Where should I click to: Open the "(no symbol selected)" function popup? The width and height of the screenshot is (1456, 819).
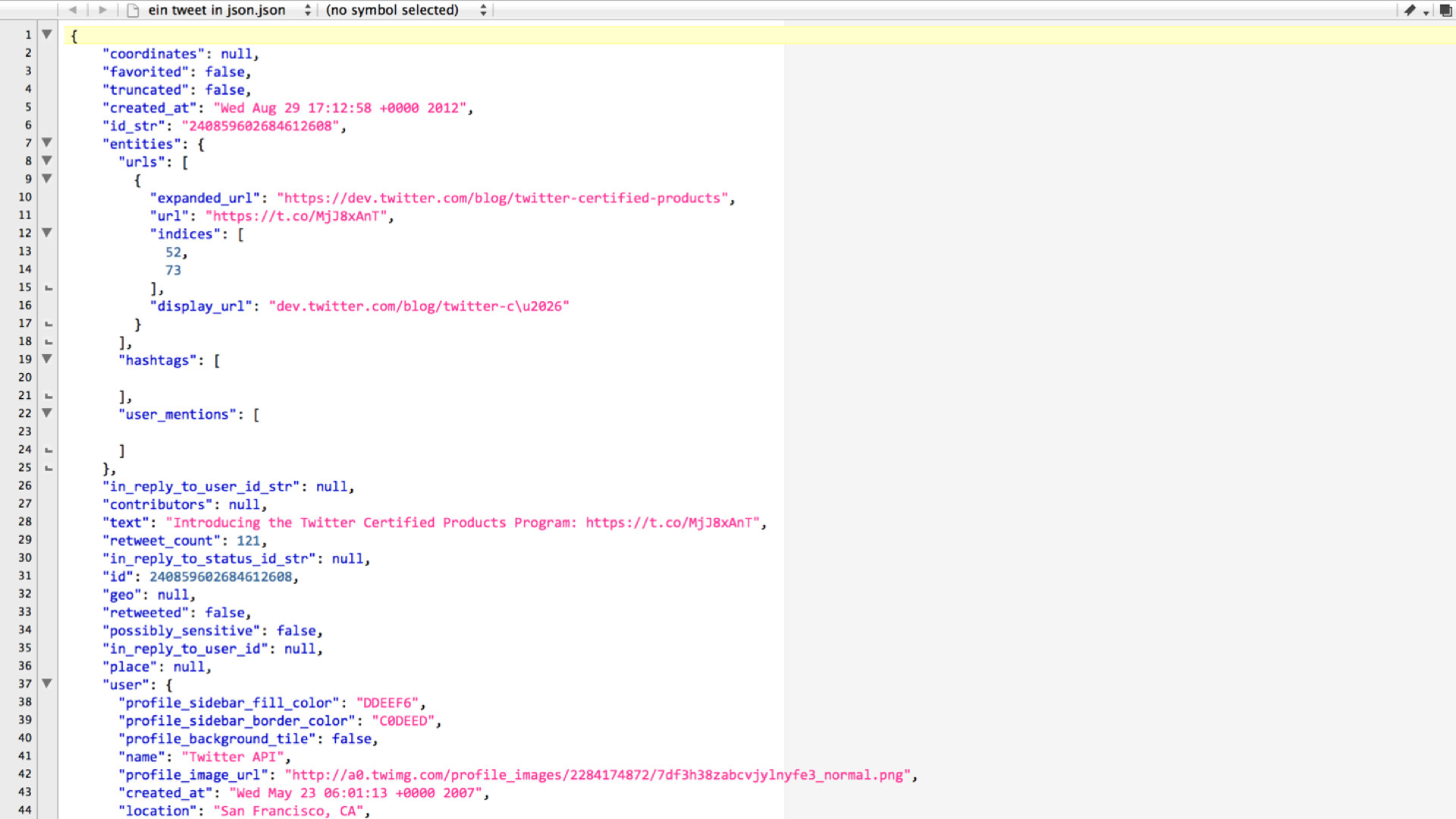pyautogui.click(x=406, y=10)
